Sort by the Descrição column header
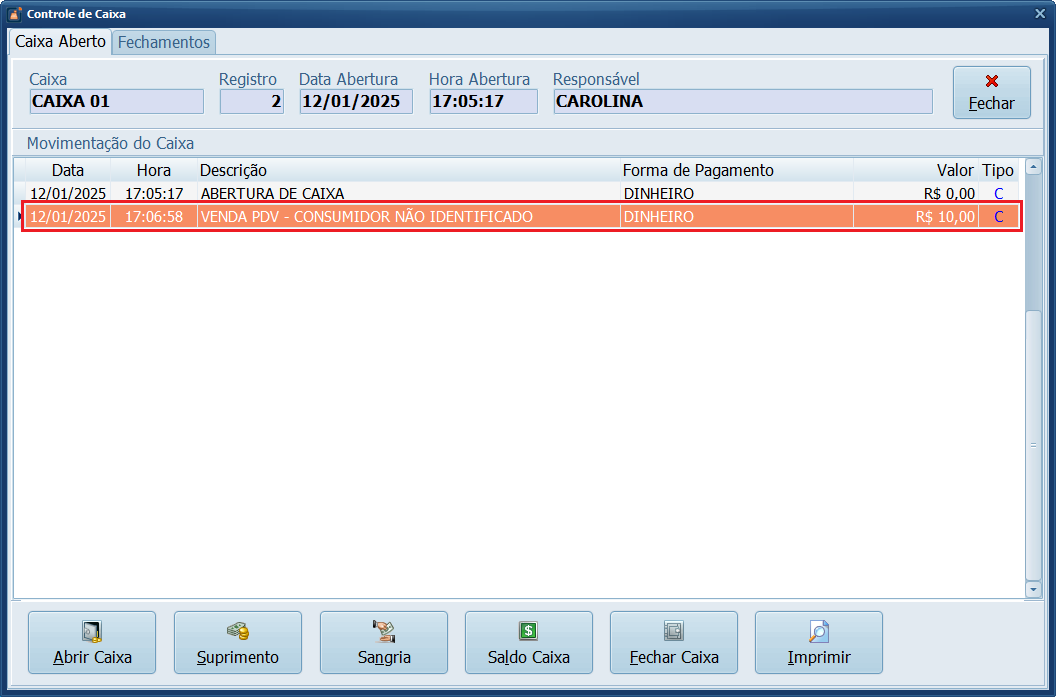1056x697 pixels. pyautogui.click(x=233, y=170)
